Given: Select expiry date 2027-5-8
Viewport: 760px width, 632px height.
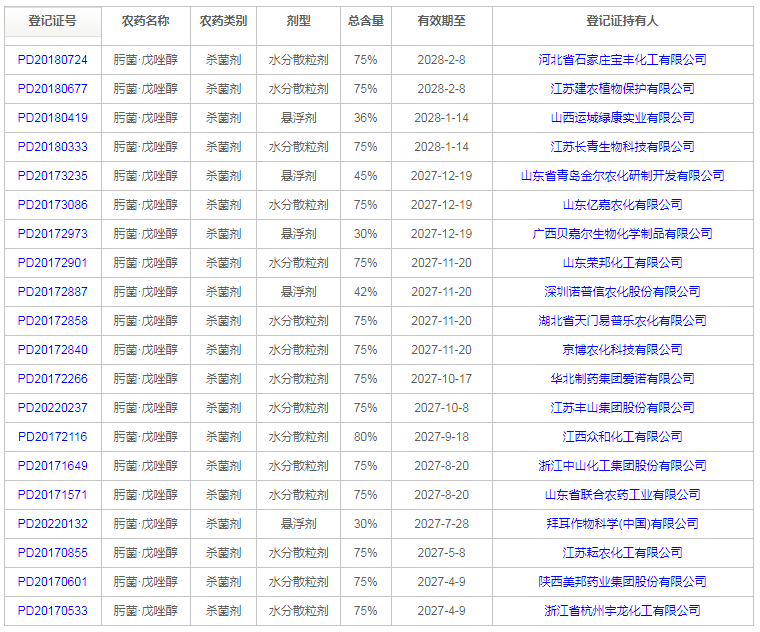Looking at the screenshot, I should 442,553.
